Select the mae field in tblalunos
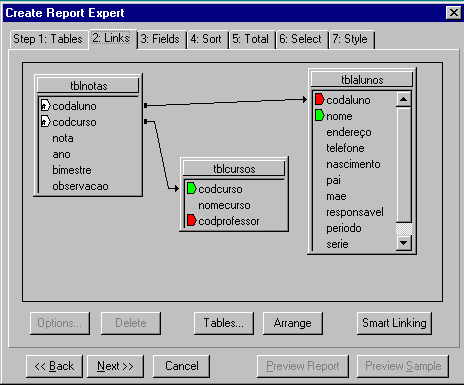This screenshot has width=464, height=385. point(336,196)
